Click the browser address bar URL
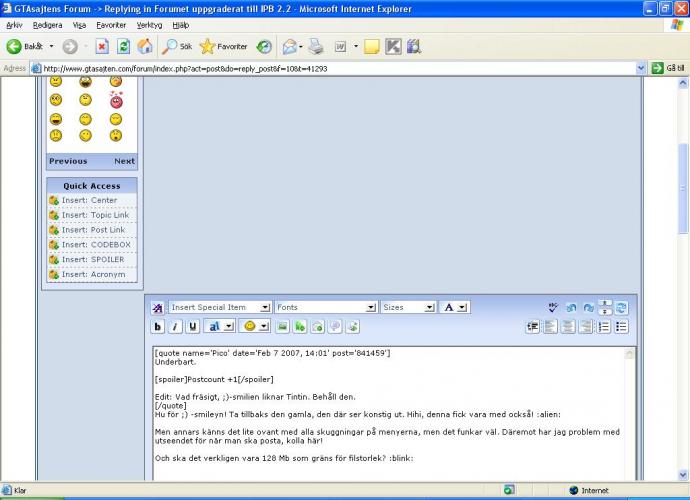The image size is (690, 500). tap(330, 68)
